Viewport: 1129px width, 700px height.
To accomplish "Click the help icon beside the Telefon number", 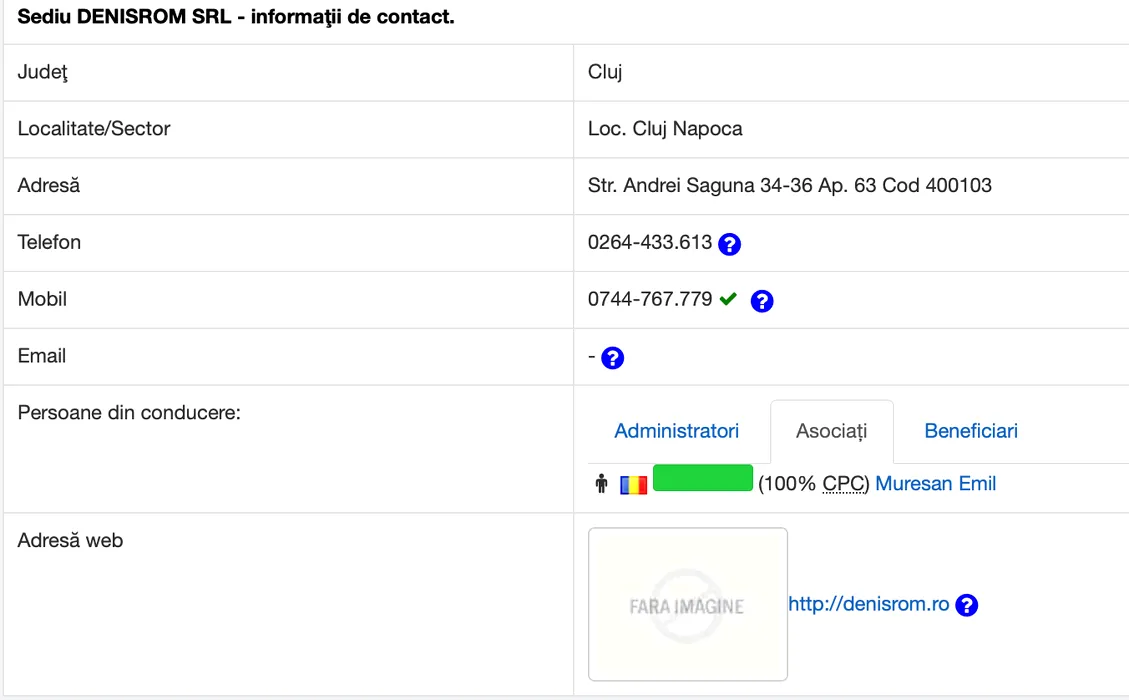I will [729, 243].
